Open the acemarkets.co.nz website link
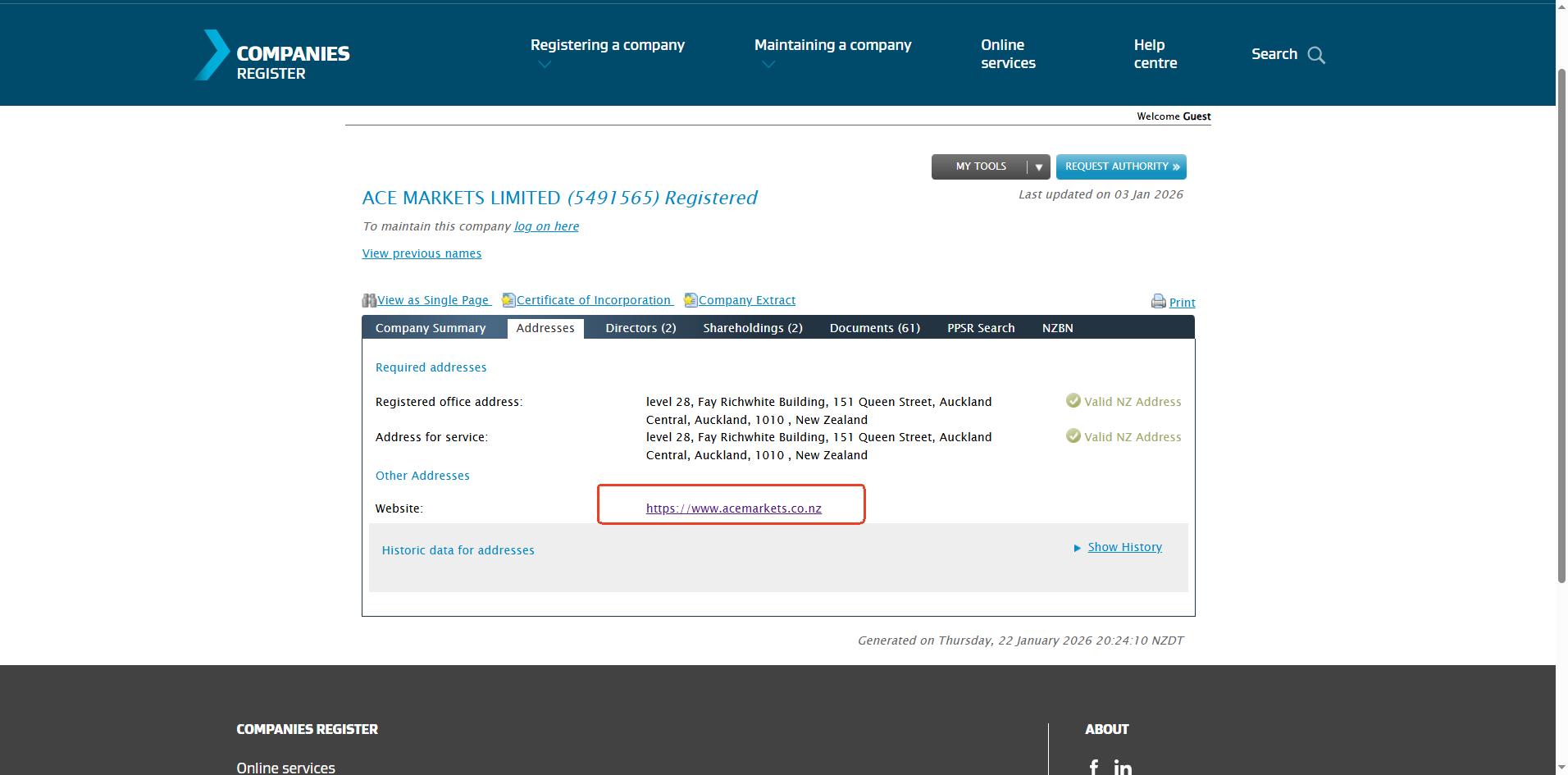Image resolution: width=1568 pixels, height=775 pixels. pyautogui.click(x=733, y=508)
